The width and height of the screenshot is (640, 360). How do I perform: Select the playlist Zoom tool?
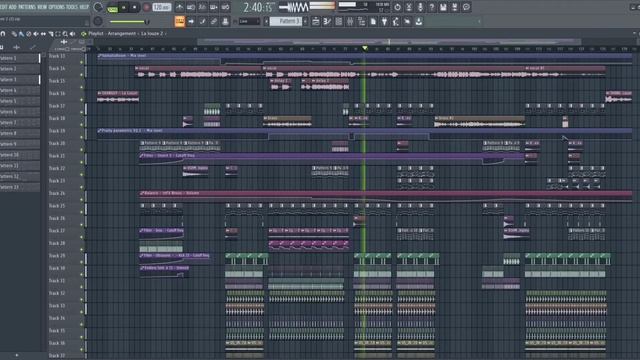[x=65, y=34]
